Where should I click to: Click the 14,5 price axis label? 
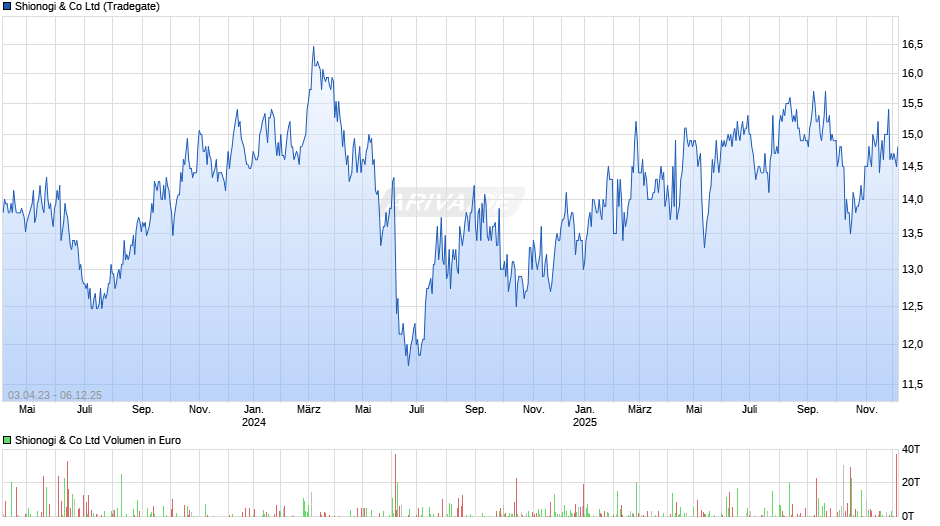[912, 167]
